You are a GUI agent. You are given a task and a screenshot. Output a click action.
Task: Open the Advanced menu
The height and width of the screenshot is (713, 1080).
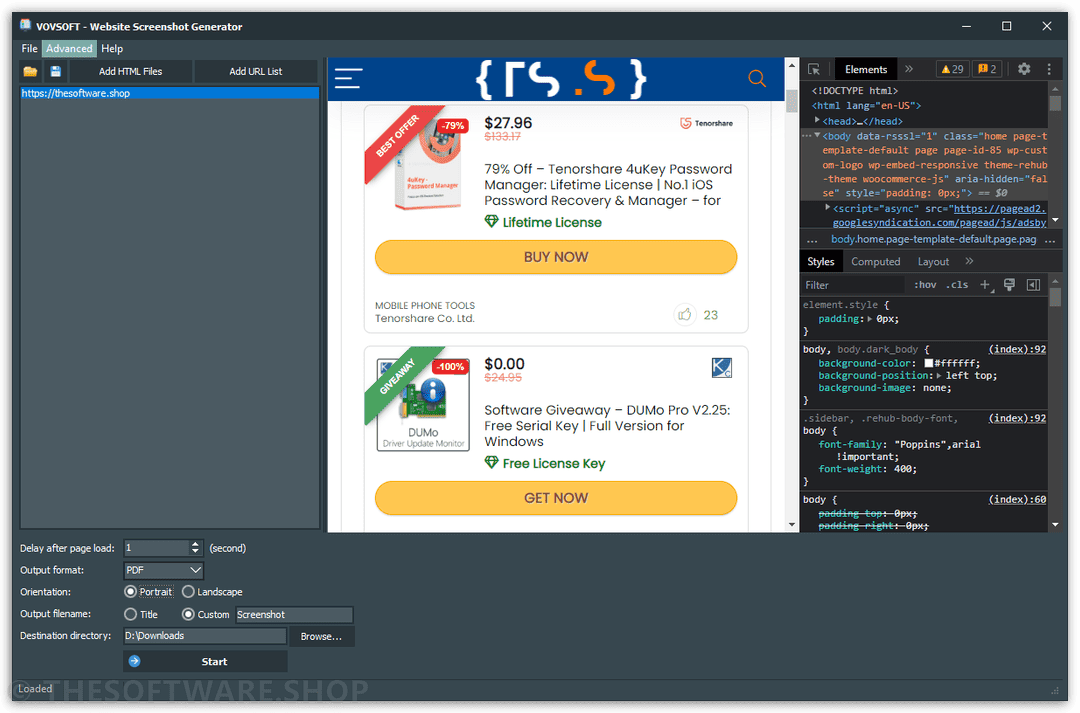69,48
